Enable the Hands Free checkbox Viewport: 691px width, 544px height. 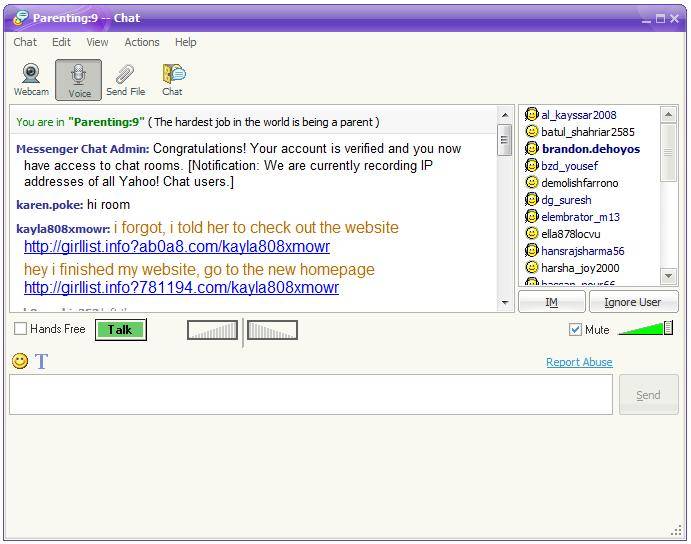pyautogui.click(x=21, y=329)
